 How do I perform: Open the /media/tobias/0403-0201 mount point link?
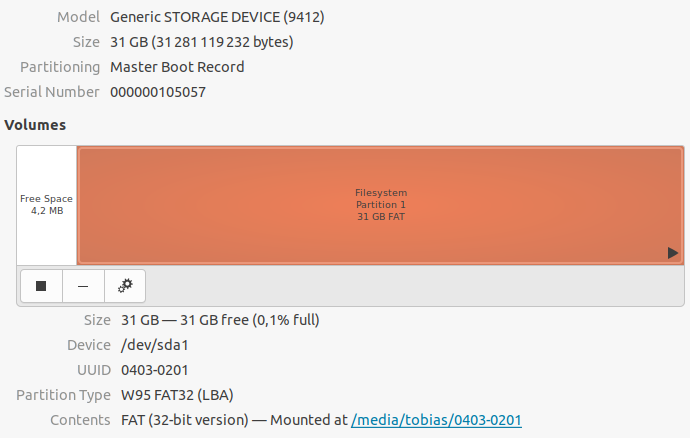tap(436, 420)
